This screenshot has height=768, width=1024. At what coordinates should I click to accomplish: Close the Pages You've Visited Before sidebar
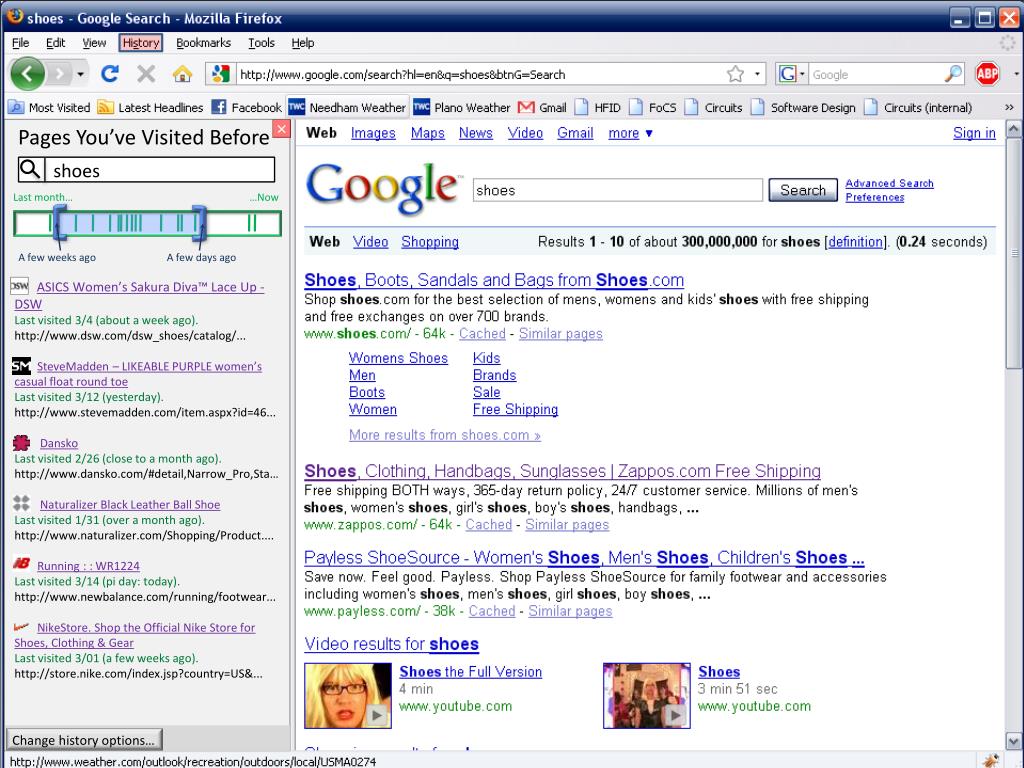click(281, 129)
